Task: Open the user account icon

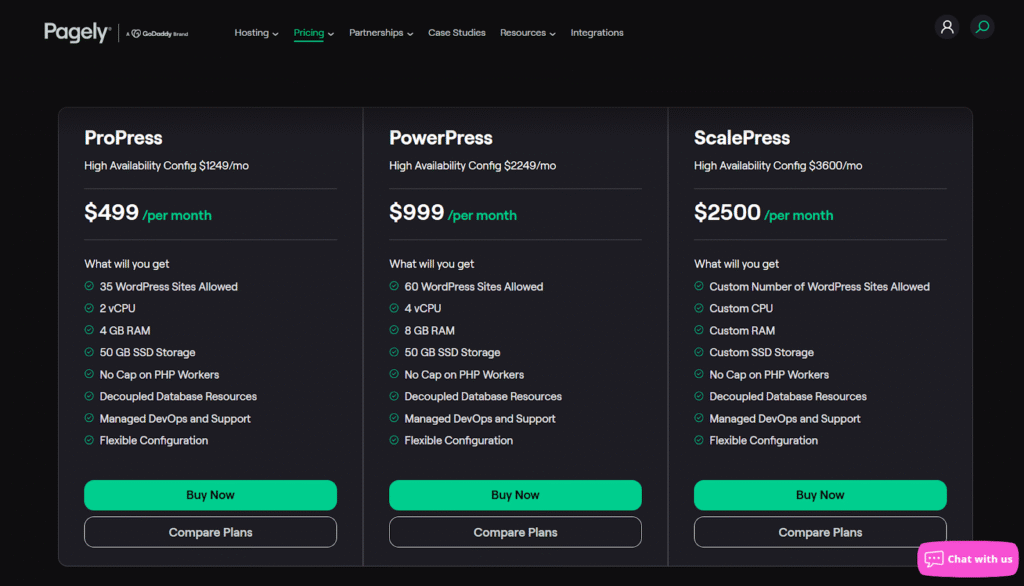Action: tap(946, 27)
